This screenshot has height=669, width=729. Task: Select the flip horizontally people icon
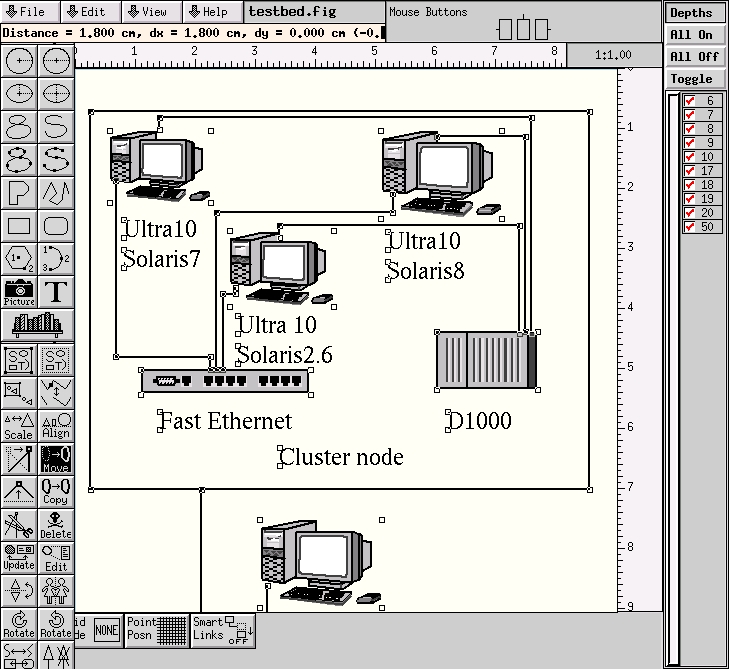(56, 591)
